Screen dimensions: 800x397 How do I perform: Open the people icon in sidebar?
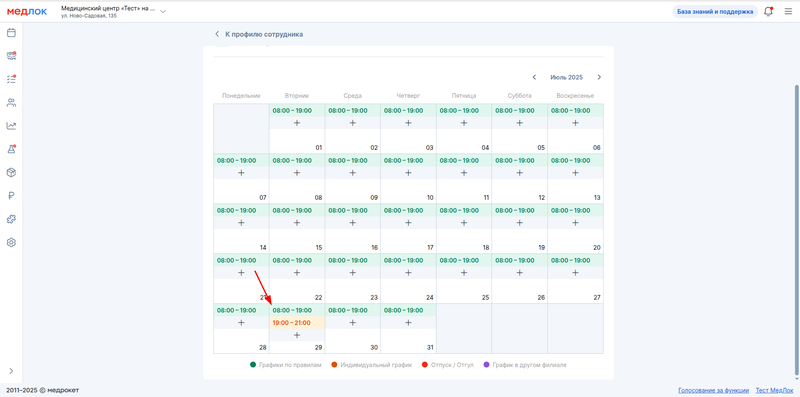(11, 103)
